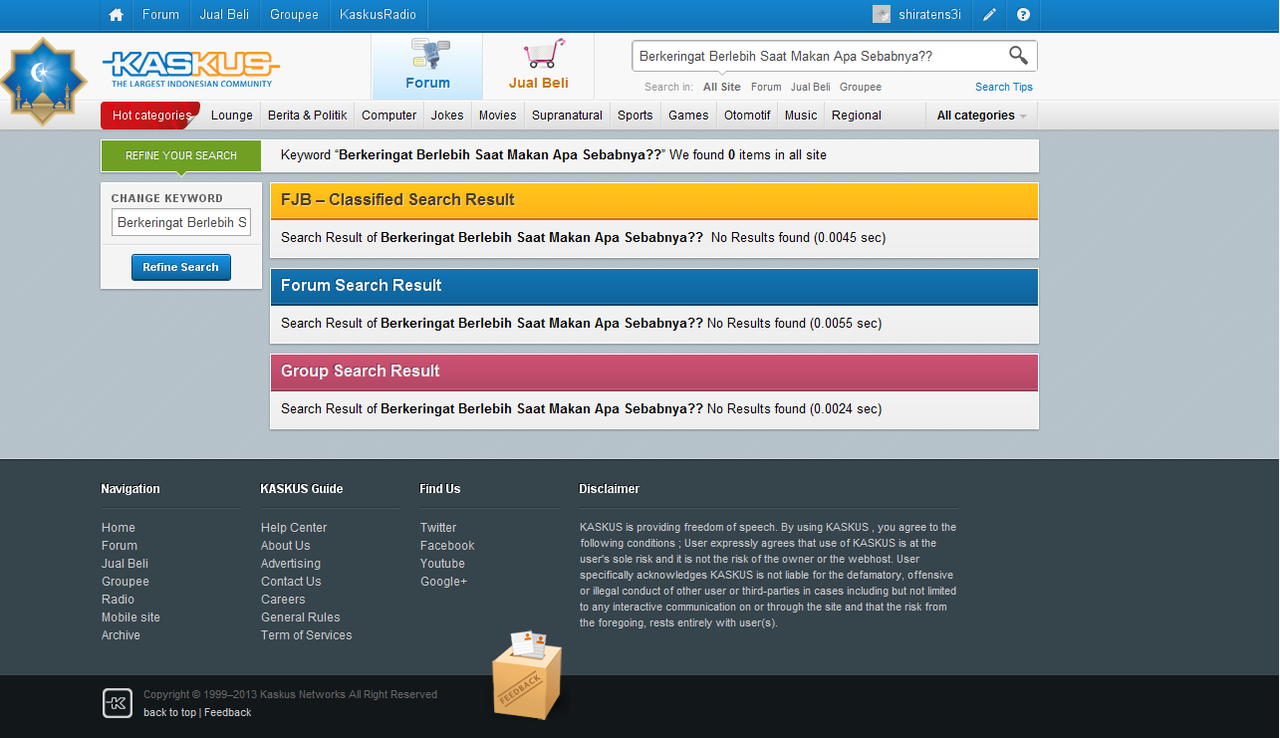This screenshot has height=738, width=1280.
Task: Open the Feedback box icon
Action: coord(527,674)
